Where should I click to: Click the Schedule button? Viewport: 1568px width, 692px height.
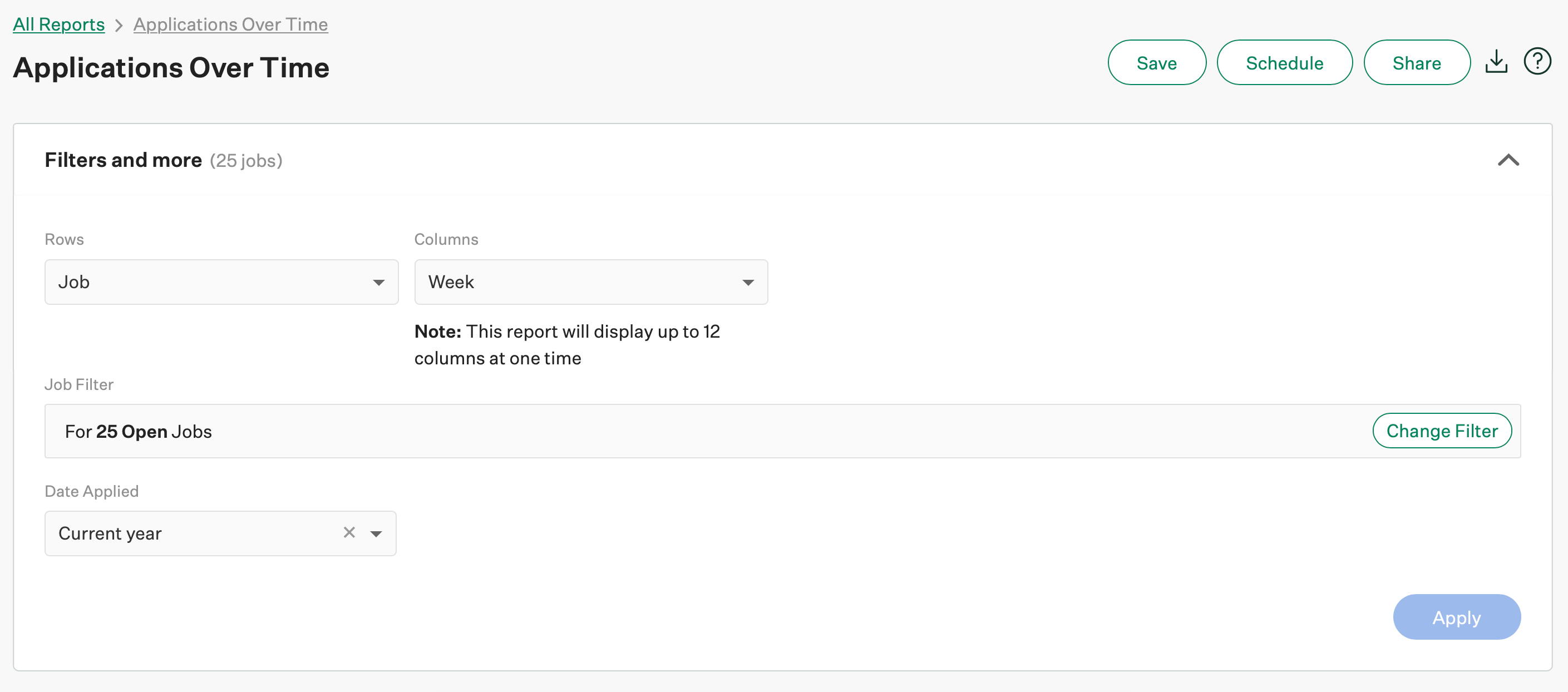coord(1284,63)
